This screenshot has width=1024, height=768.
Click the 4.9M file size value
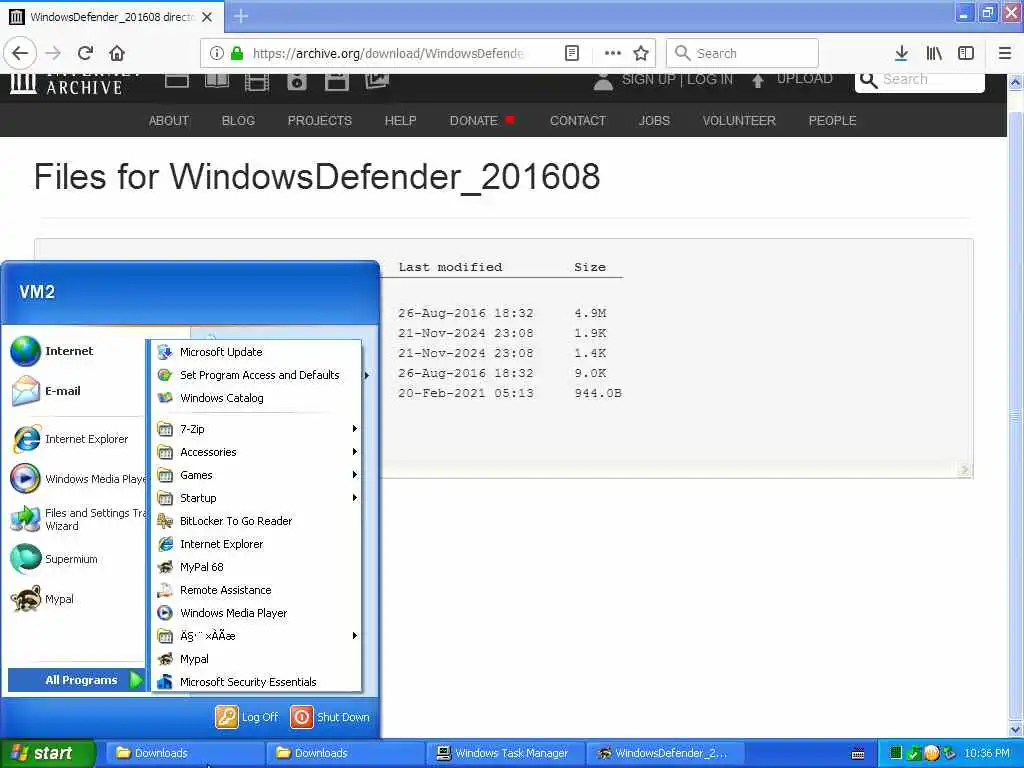point(590,313)
